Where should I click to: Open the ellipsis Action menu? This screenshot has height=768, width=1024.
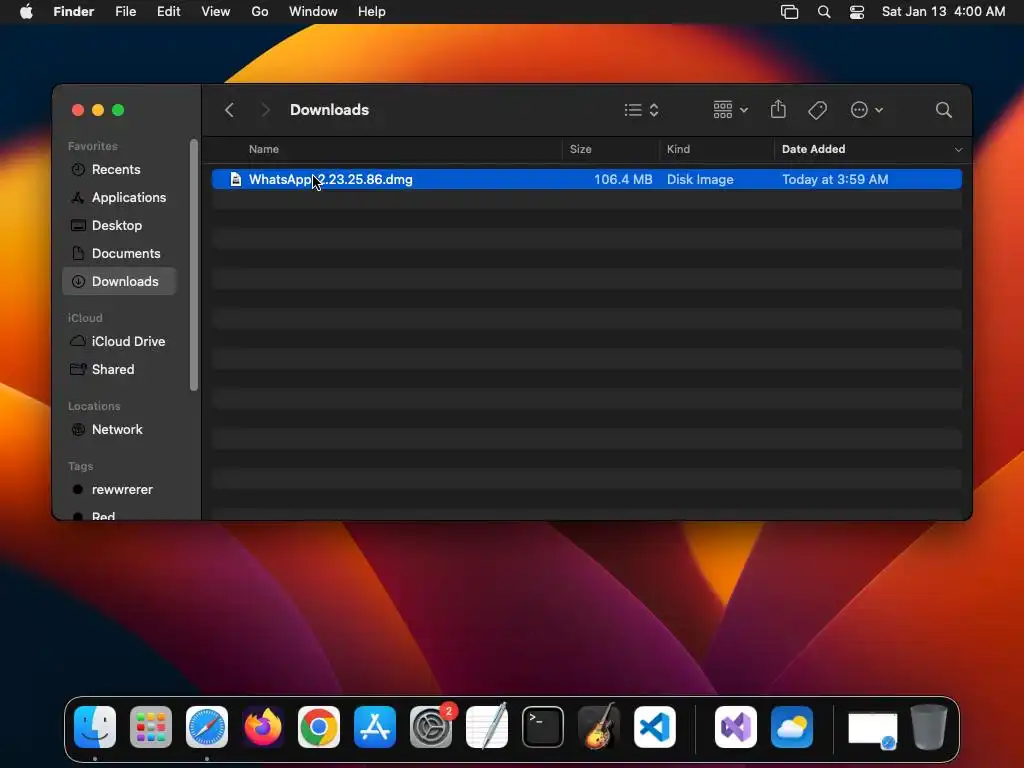867,110
